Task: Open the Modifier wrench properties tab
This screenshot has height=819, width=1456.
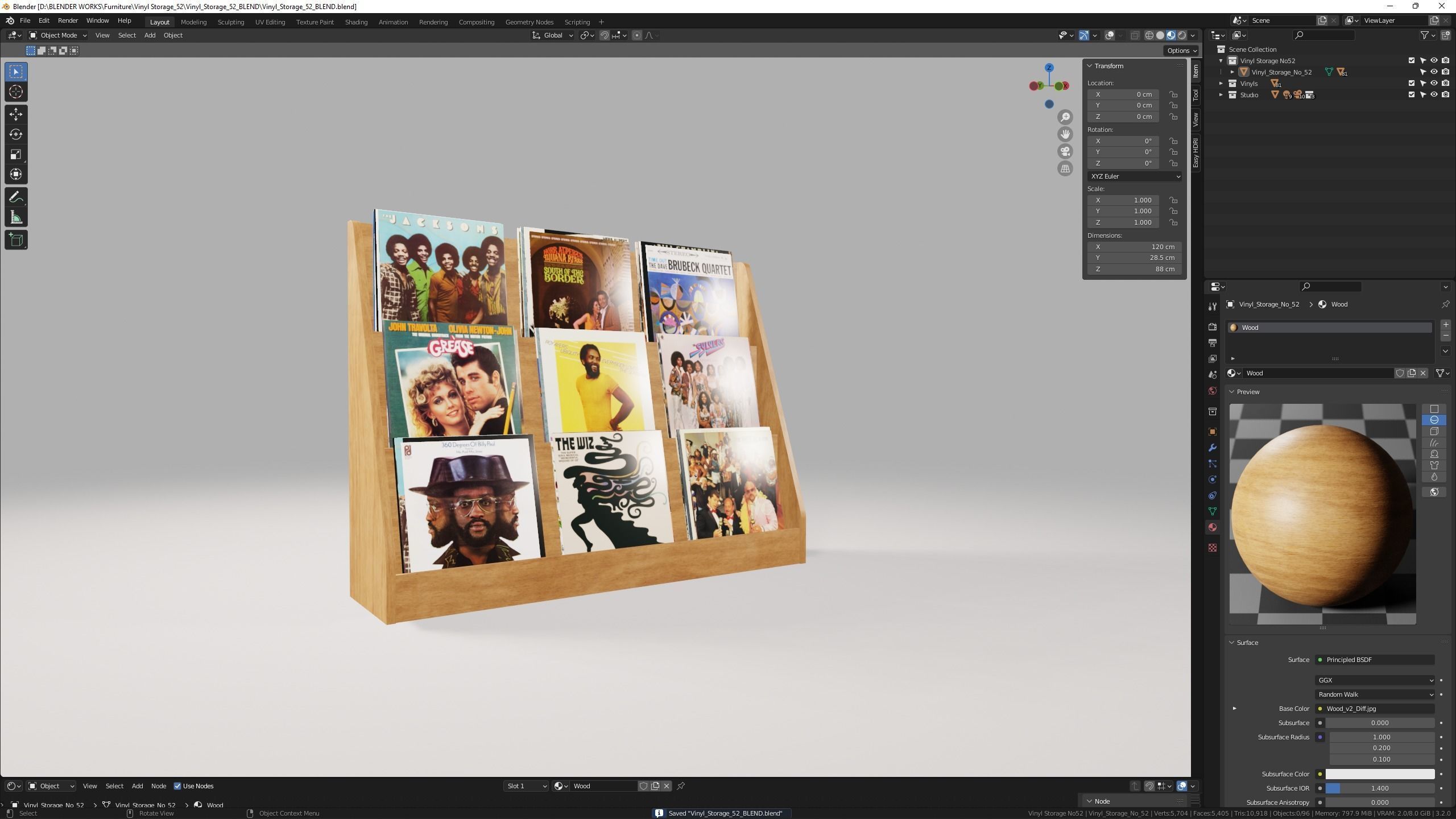Action: click(x=1213, y=448)
